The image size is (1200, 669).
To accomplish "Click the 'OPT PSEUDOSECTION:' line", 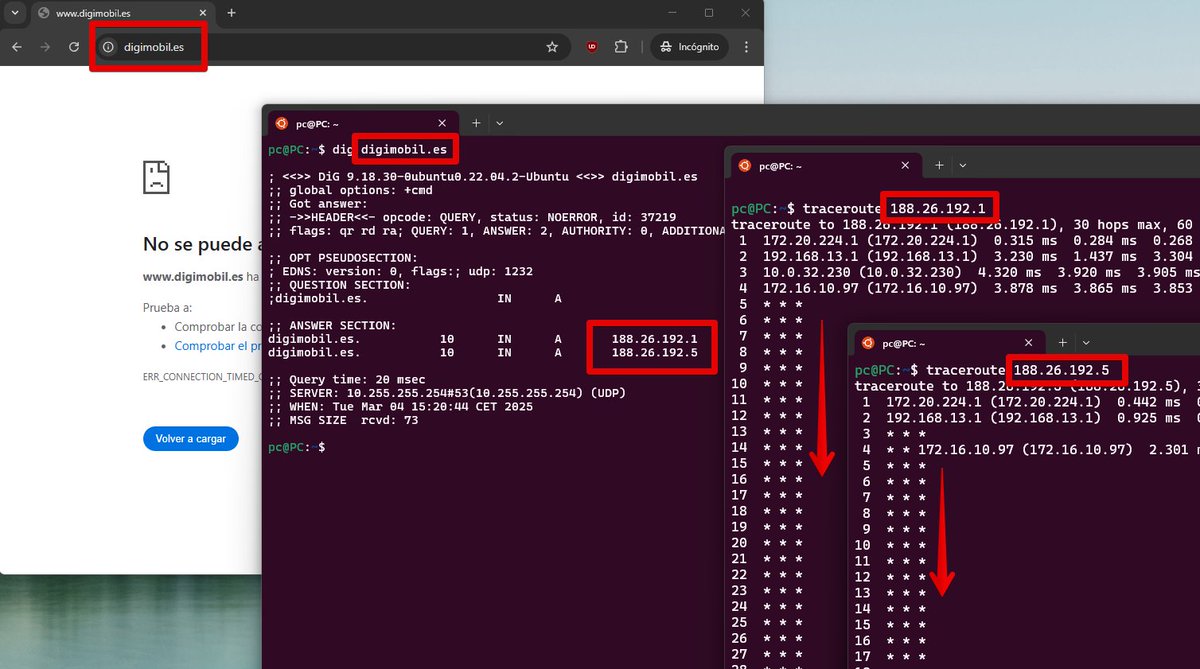I will (343, 257).
